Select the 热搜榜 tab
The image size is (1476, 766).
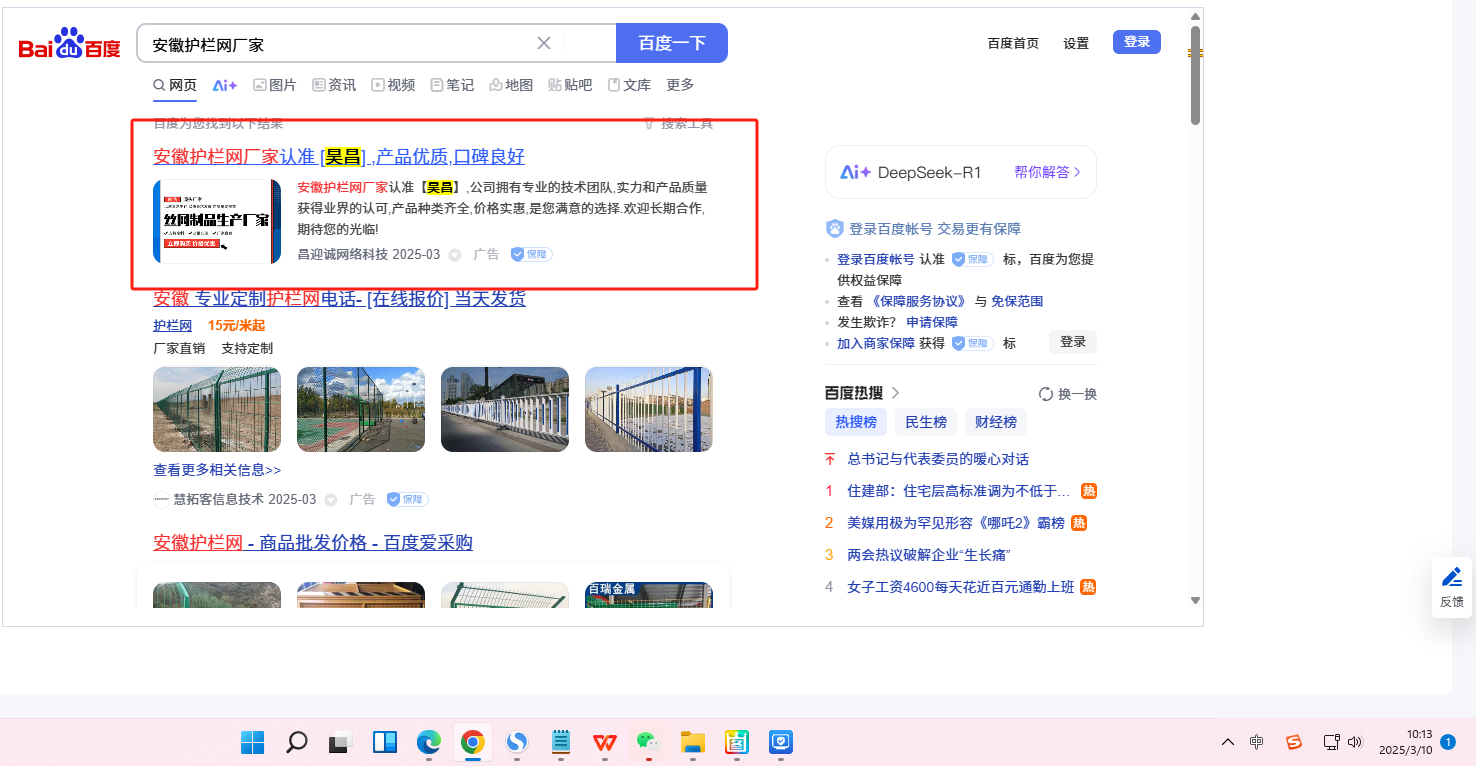click(856, 422)
